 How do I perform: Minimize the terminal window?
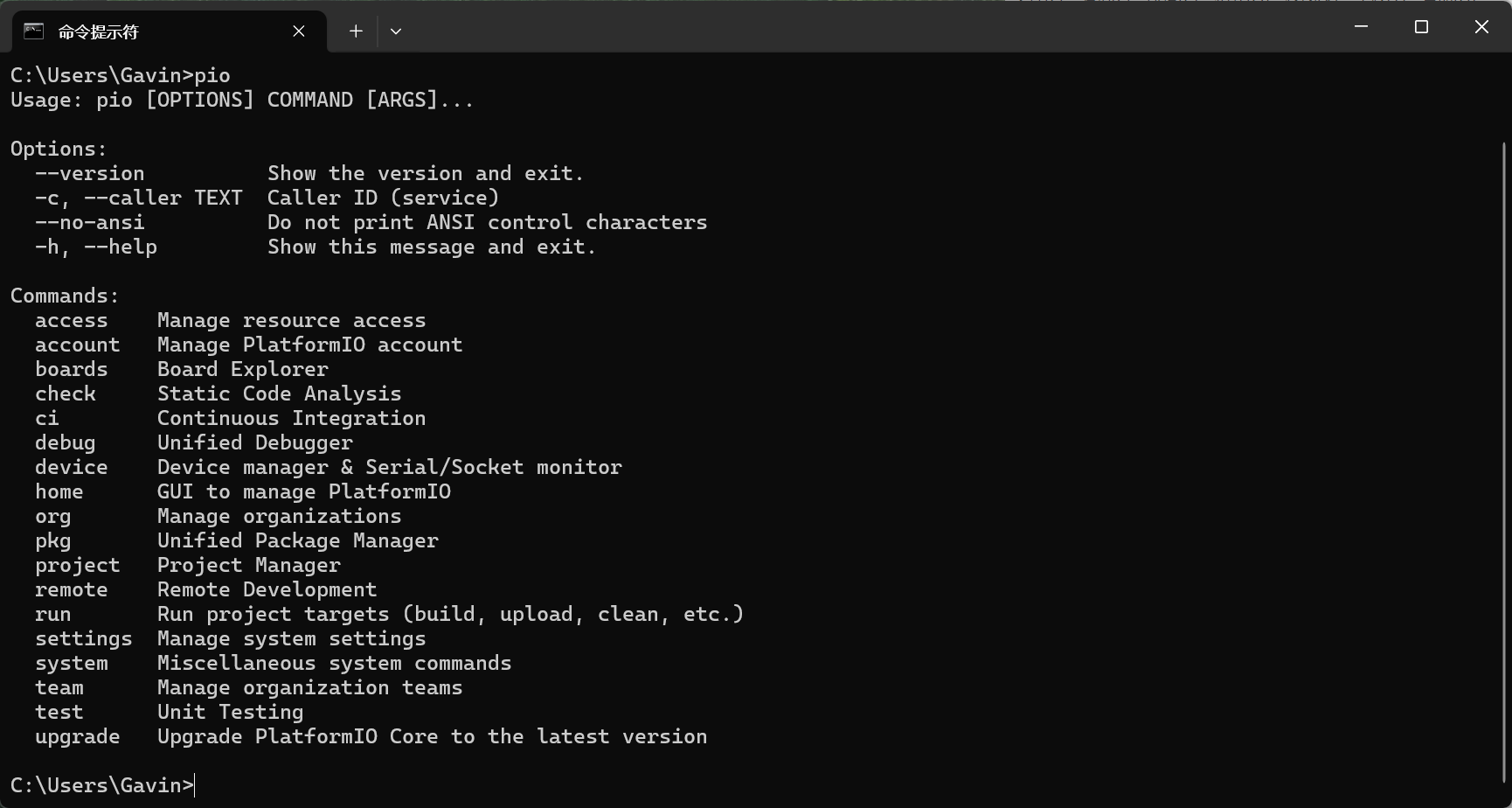tap(1361, 26)
